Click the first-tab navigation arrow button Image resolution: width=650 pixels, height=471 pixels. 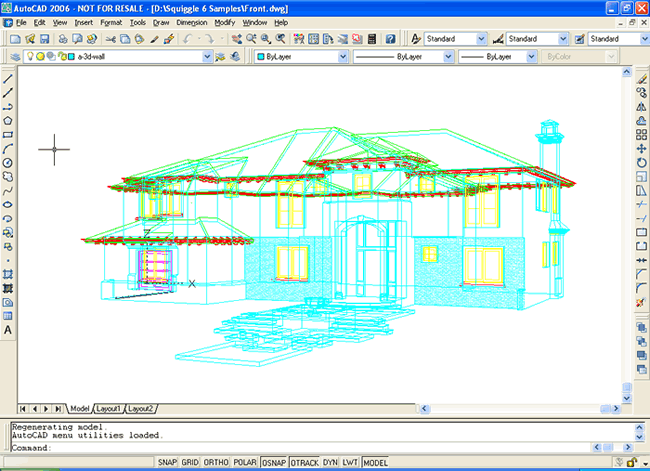tap(23, 409)
